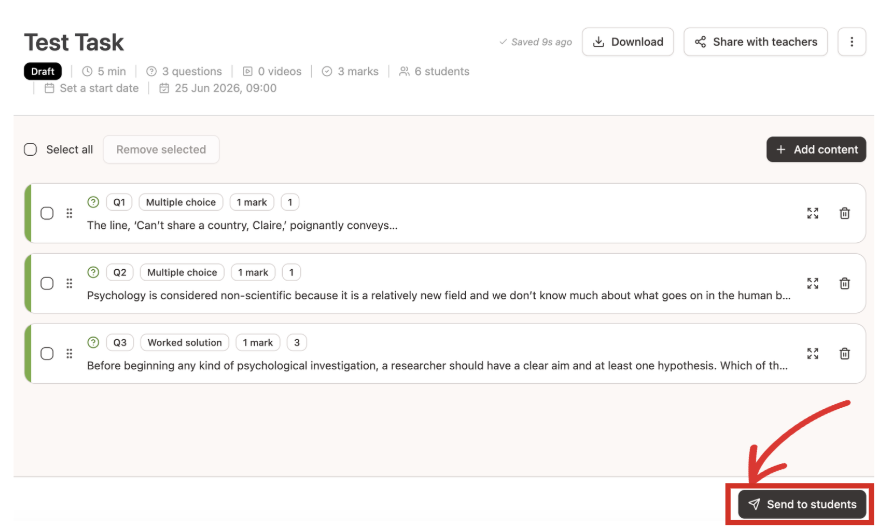Expand question Q3 to full view

coord(813,354)
